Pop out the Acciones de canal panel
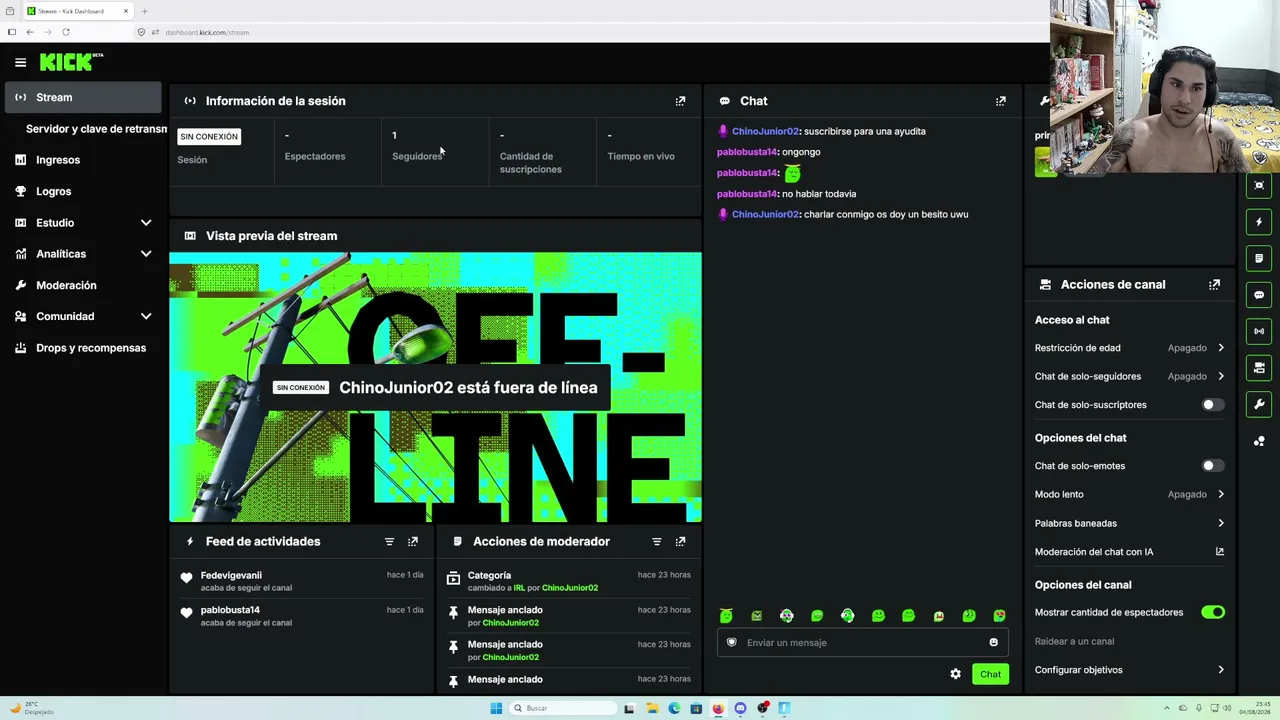The width and height of the screenshot is (1280, 720). click(1214, 285)
